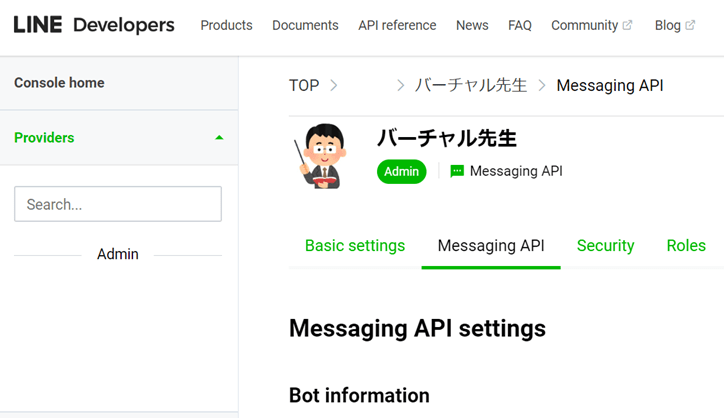Switch to the Security tab
This screenshot has width=724, height=418.
605,246
